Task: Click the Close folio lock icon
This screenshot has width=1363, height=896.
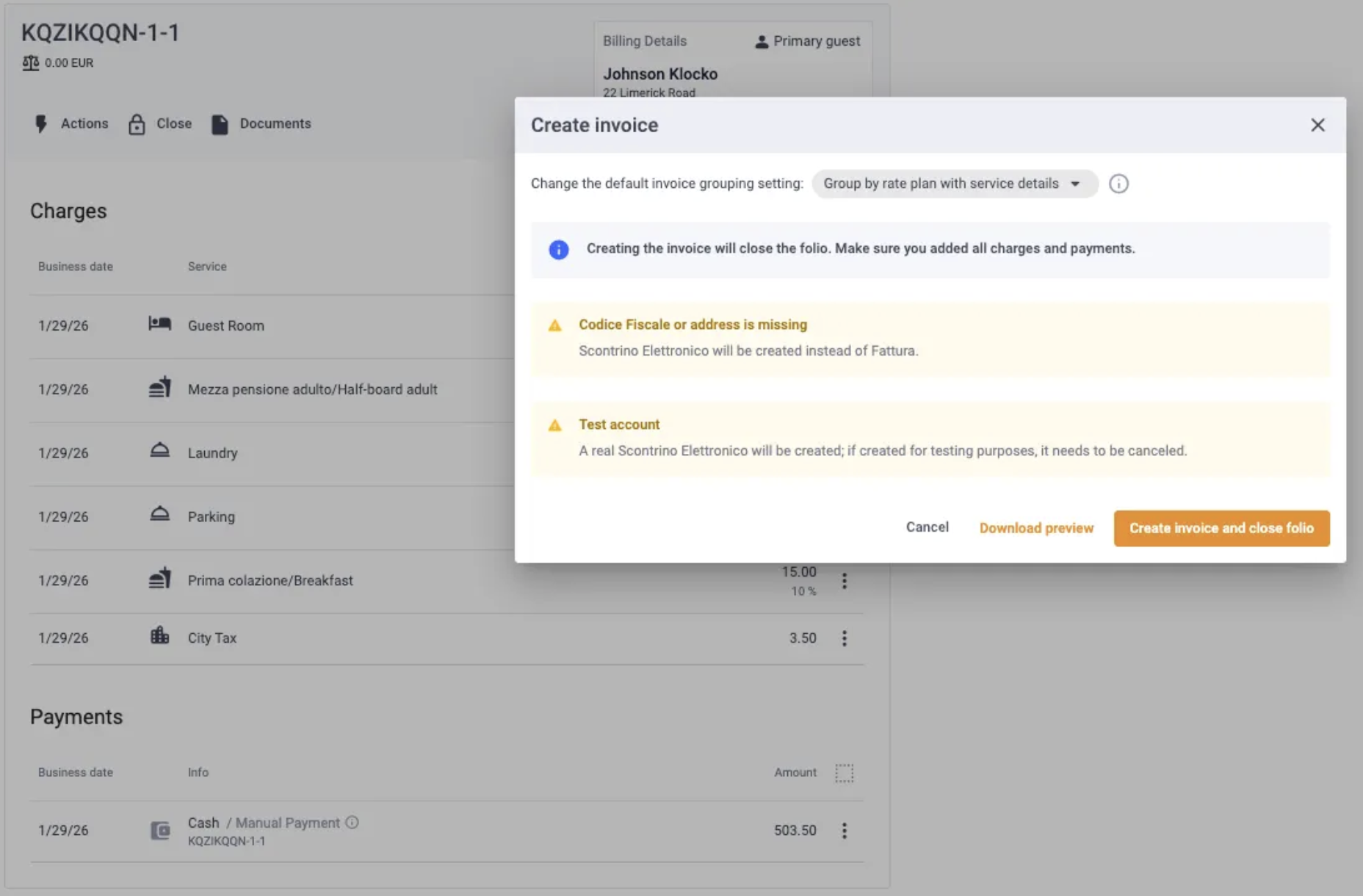Action: point(137,124)
